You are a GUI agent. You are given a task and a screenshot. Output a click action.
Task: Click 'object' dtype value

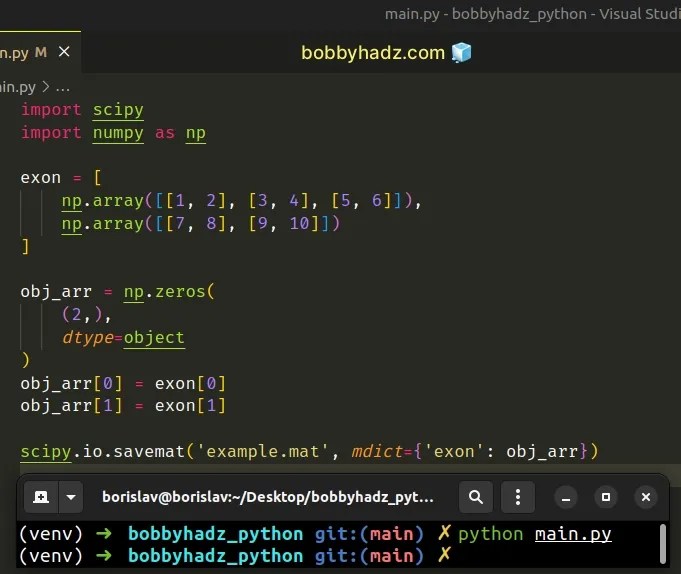click(x=154, y=337)
